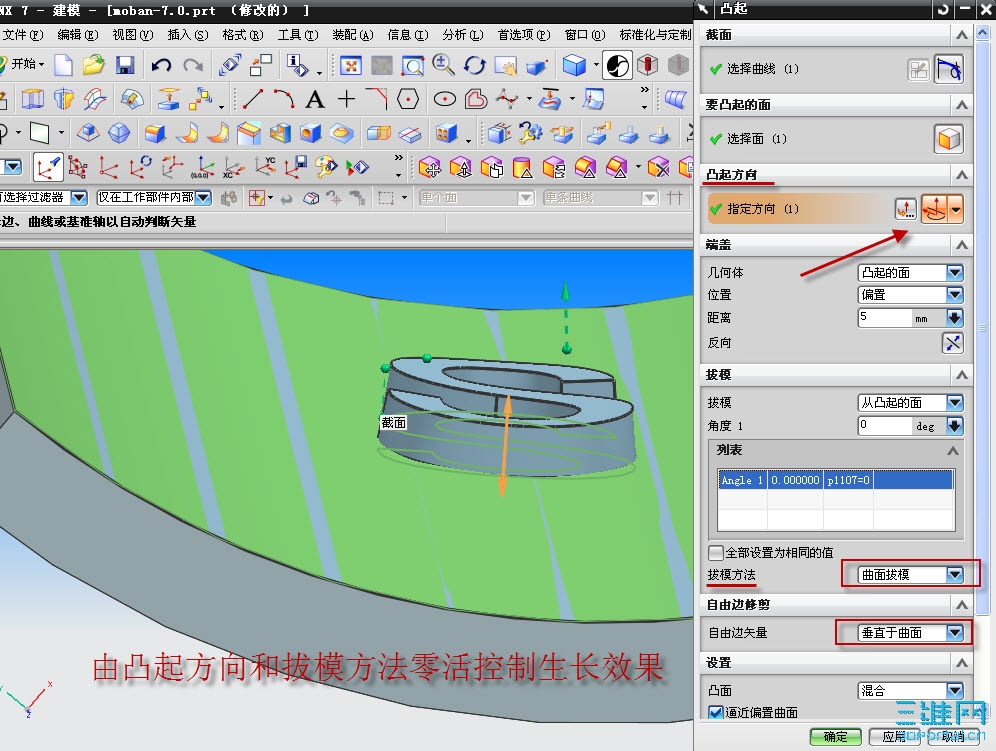This screenshot has height=751, width=996.
Task: Select the Ellipse curve tool
Action: [x=445, y=99]
